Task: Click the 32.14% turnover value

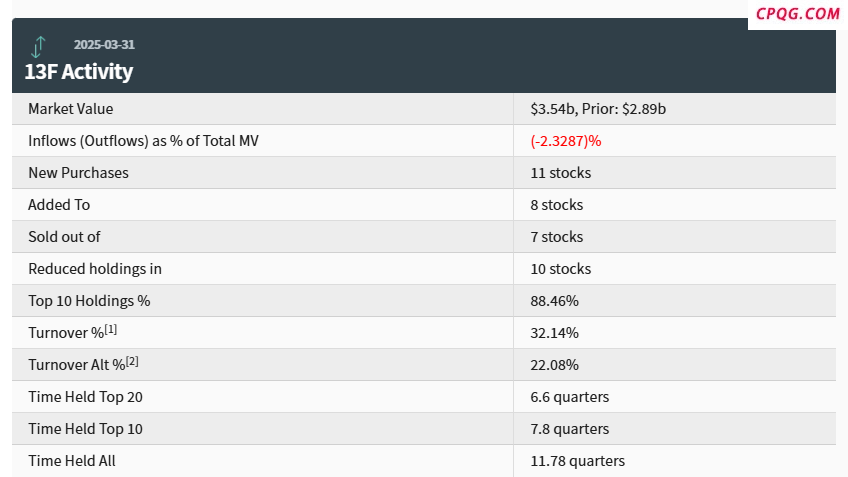Action: point(554,333)
